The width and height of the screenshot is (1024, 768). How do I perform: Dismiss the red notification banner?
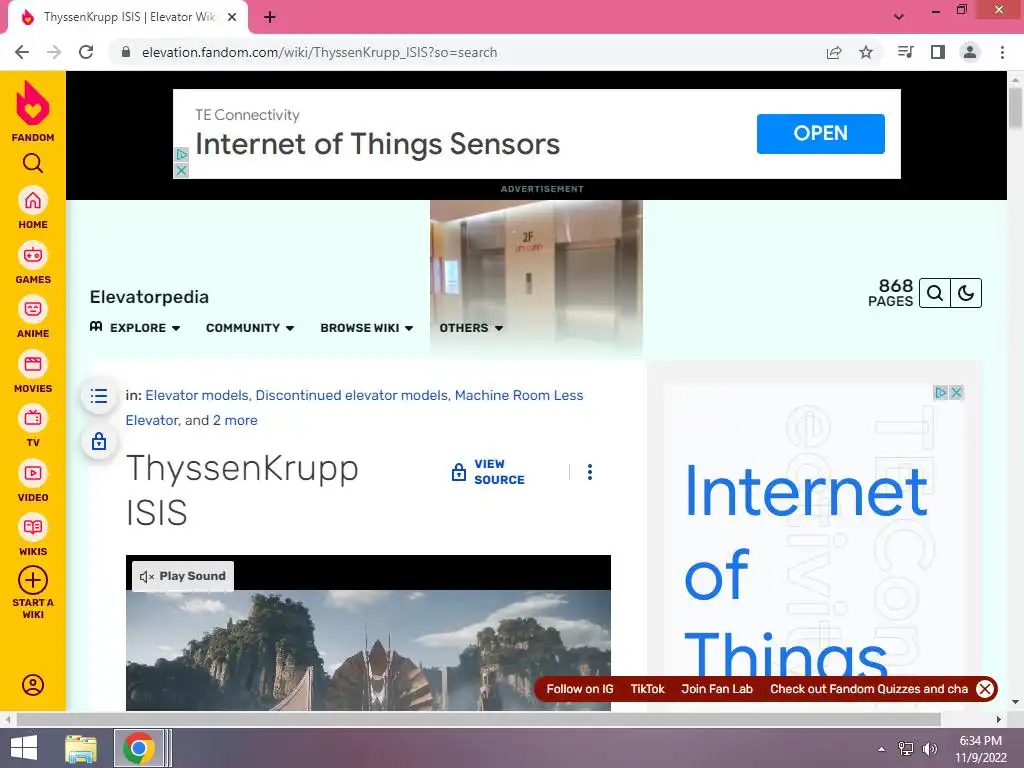985,689
